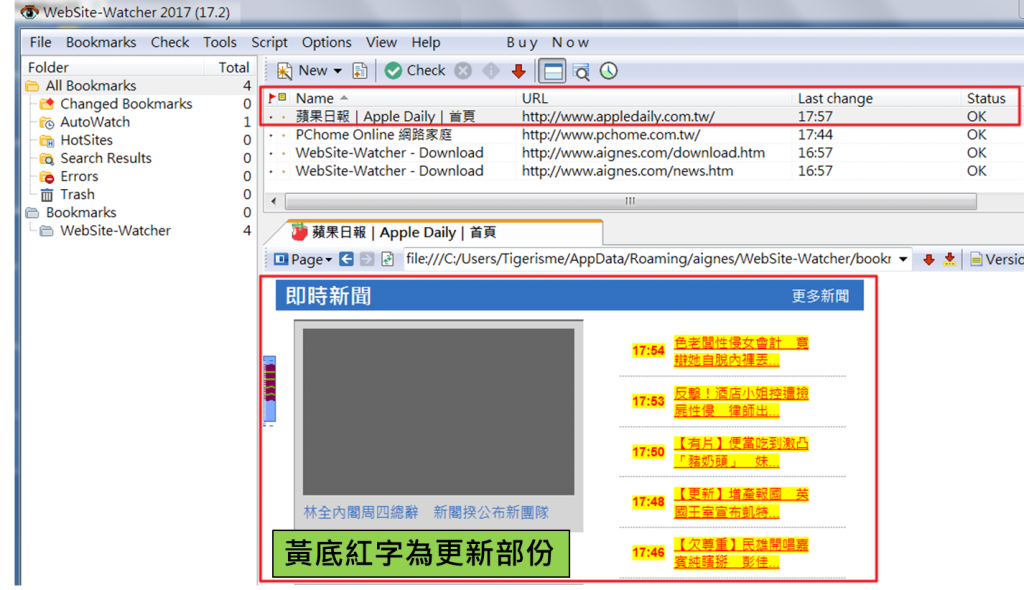Click the Changed Bookmarks folder icon
1024x590 pixels.
pyautogui.click(x=46, y=104)
